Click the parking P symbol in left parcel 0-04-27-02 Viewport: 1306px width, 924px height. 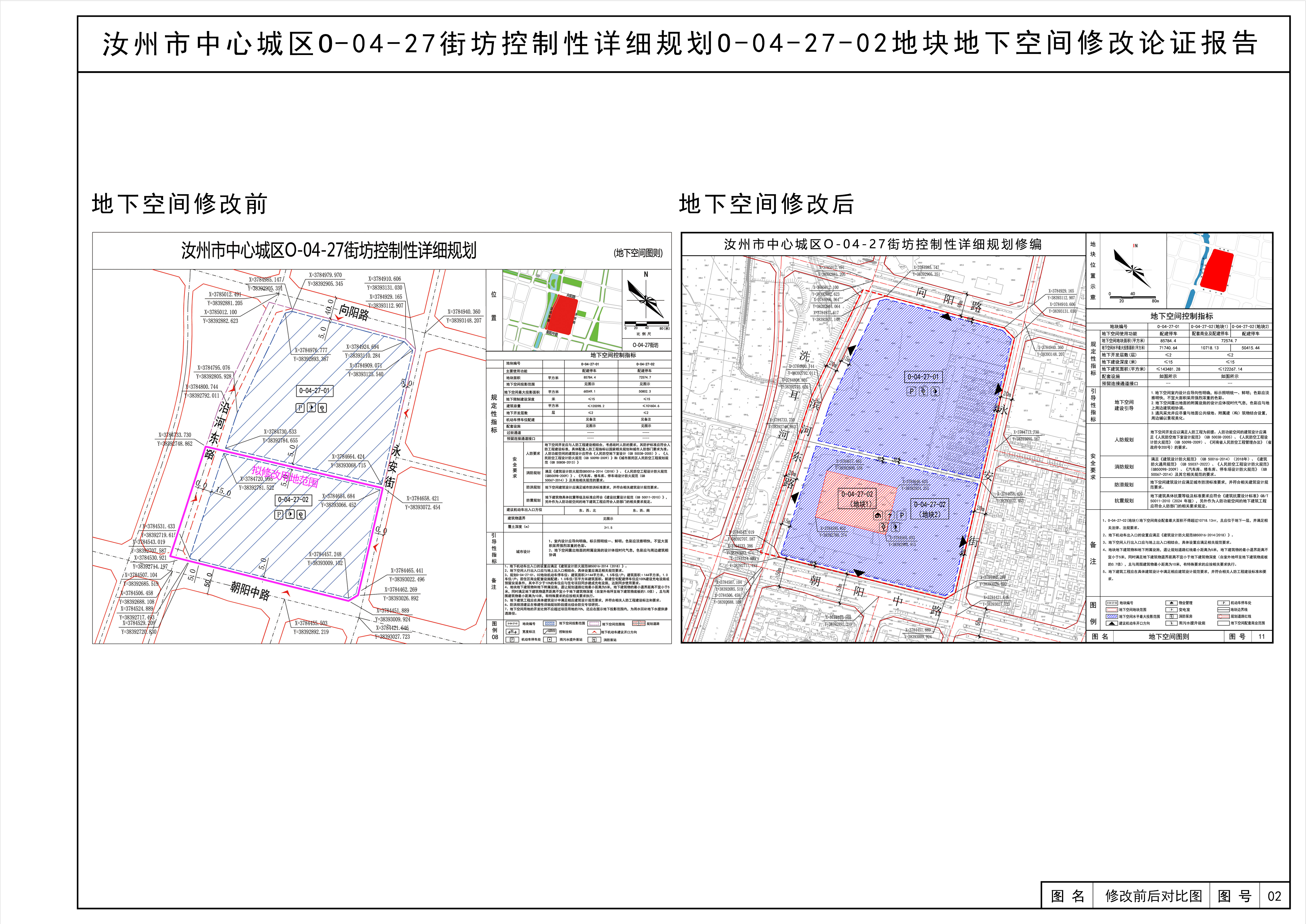279,514
